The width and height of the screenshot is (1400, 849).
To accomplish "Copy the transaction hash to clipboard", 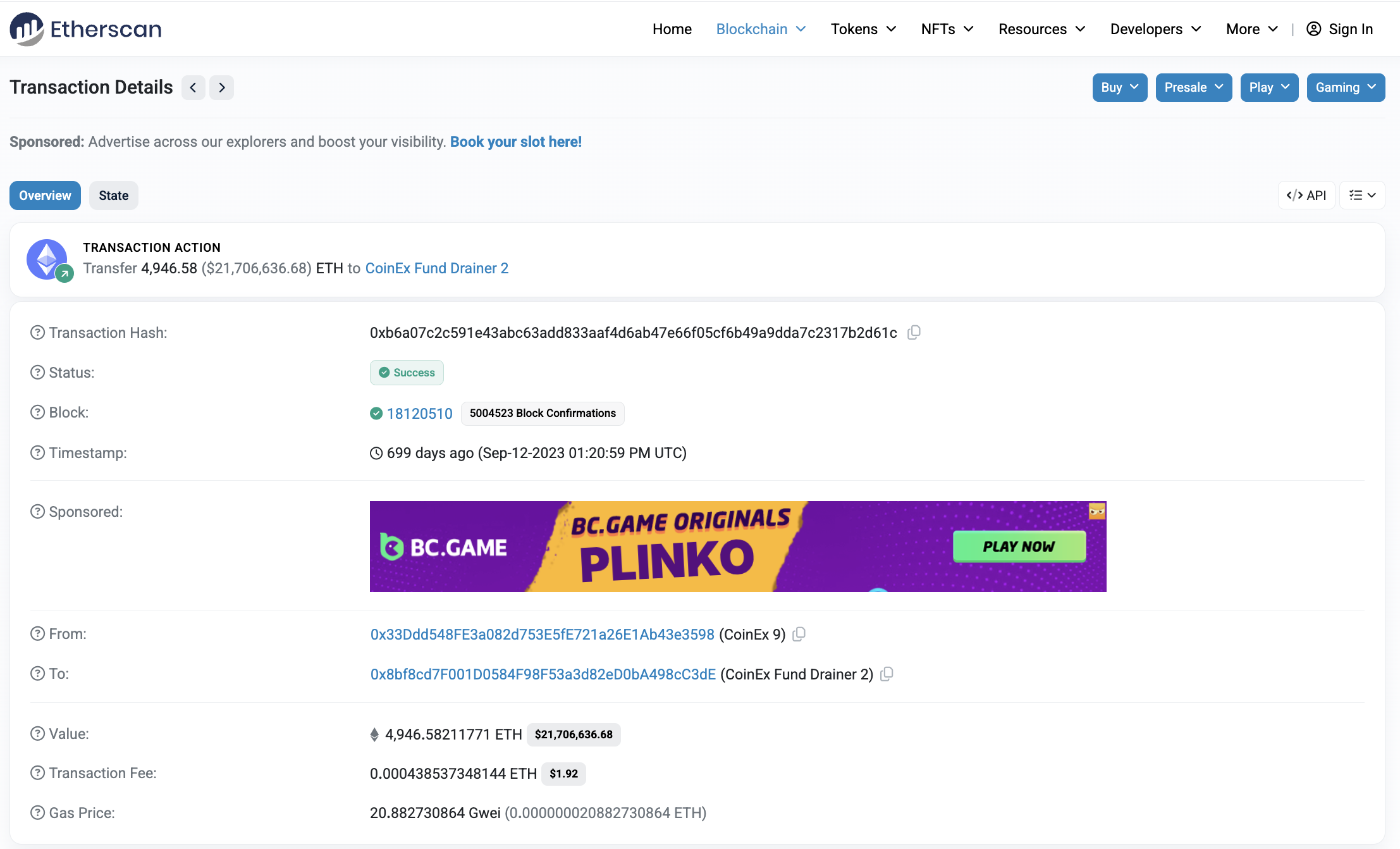I will 914,332.
